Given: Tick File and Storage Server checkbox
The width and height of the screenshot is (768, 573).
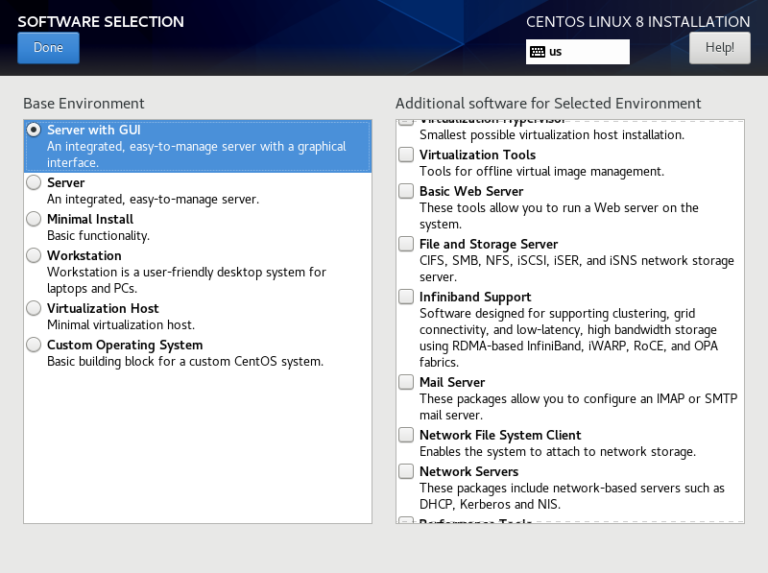Looking at the screenshot, I should coord(406,244).
